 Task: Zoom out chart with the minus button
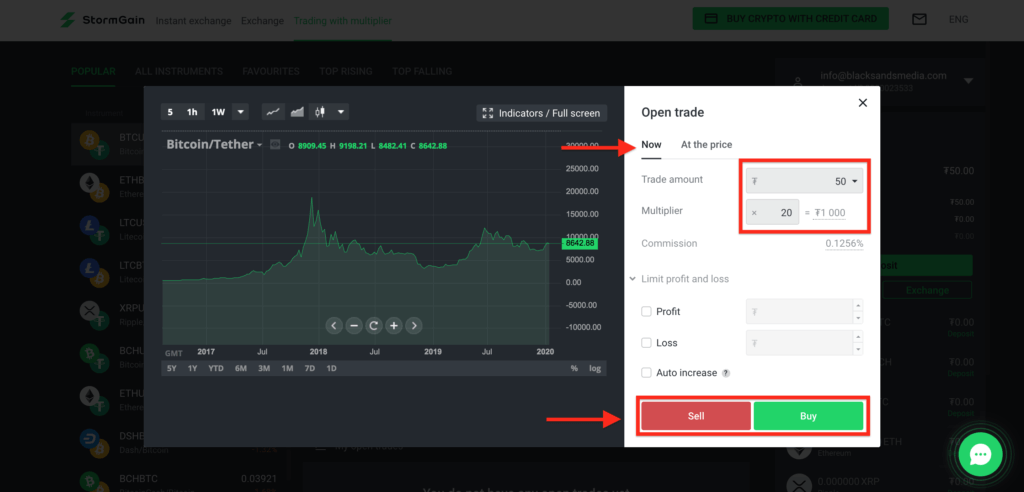point(354,325)
